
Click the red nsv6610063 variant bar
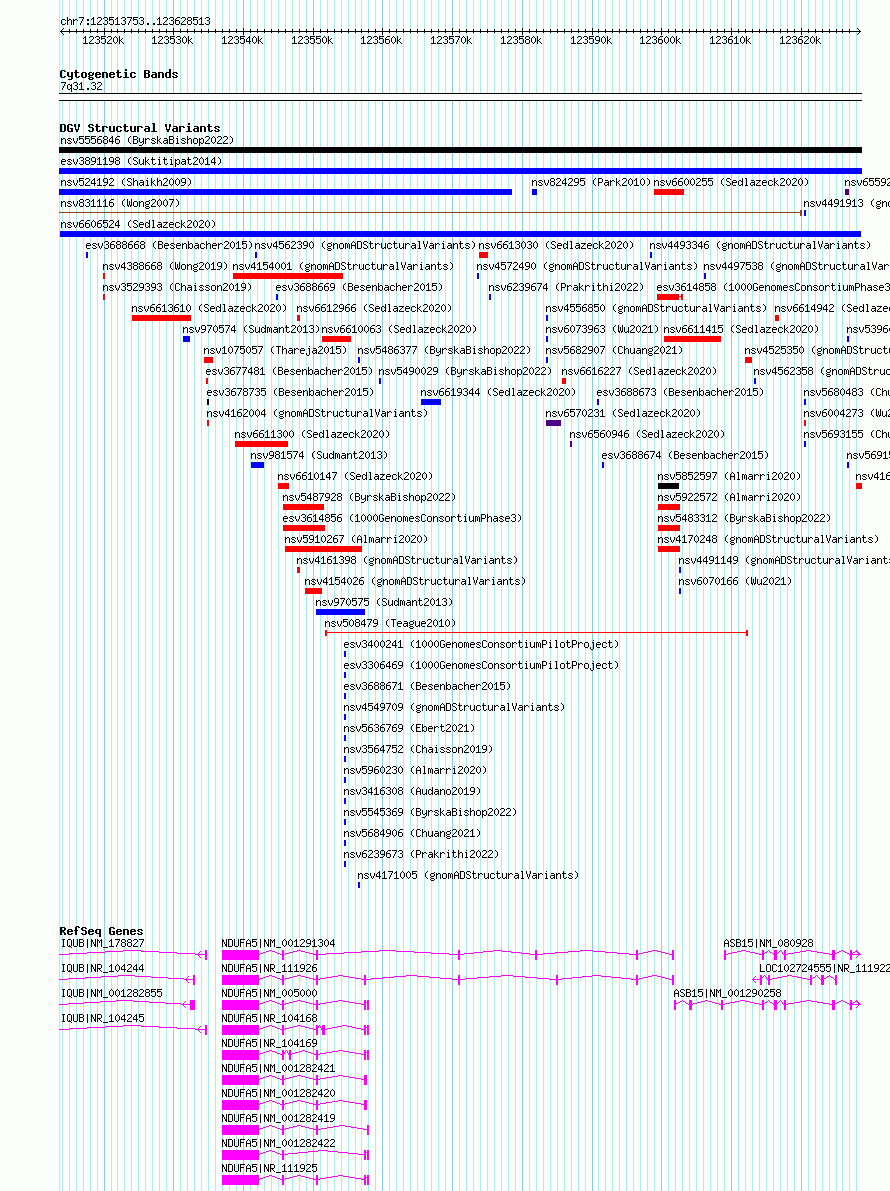[336, 340]
